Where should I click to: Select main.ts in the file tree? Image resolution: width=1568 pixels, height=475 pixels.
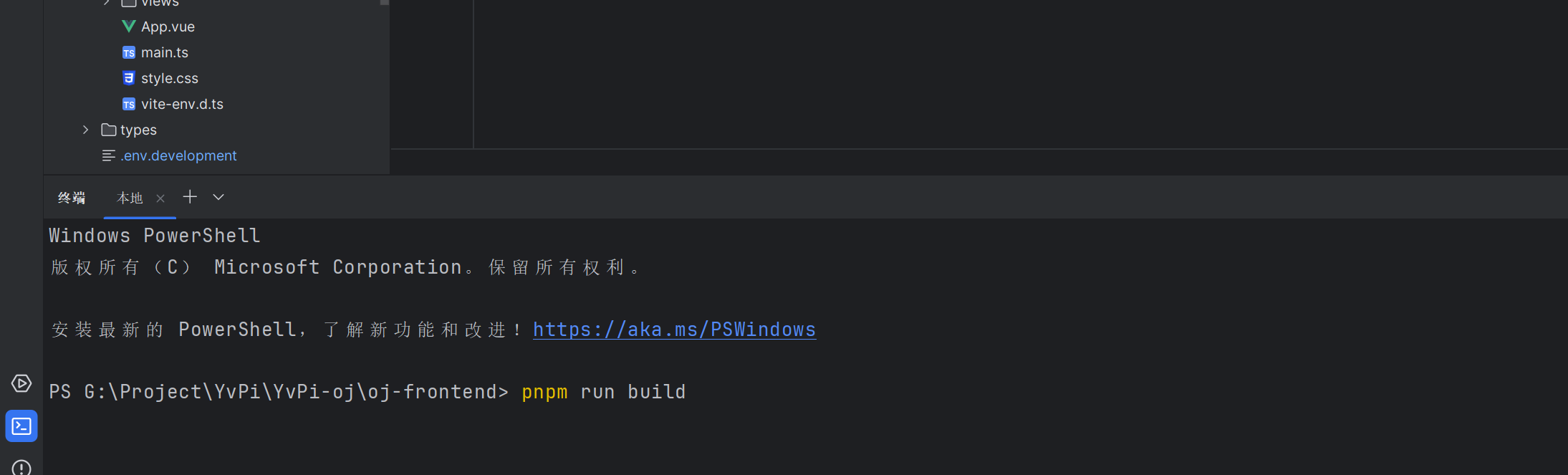click(x=165, y=52)
